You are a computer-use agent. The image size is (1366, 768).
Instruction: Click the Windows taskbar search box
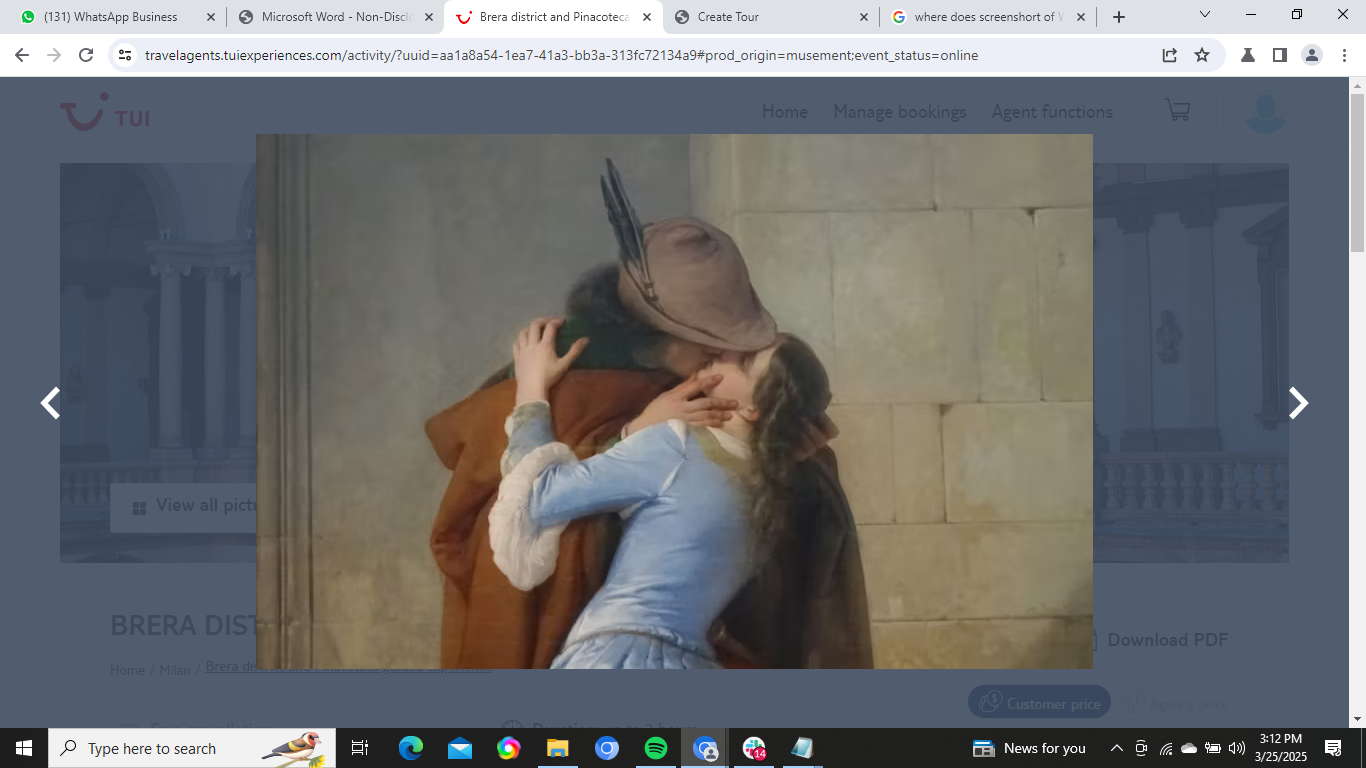point(192,748)
